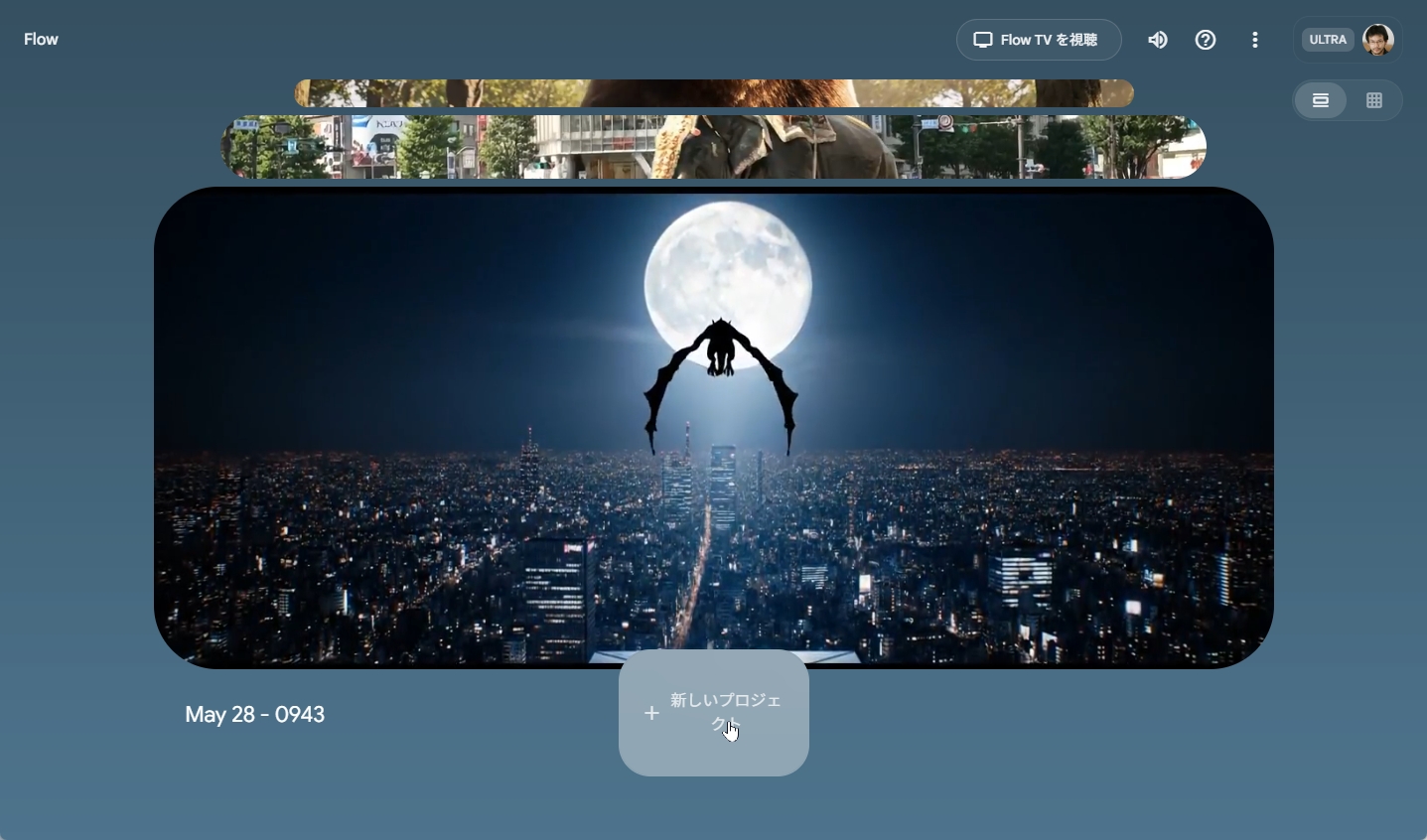Select the street scene project strip

coord(713,147)
